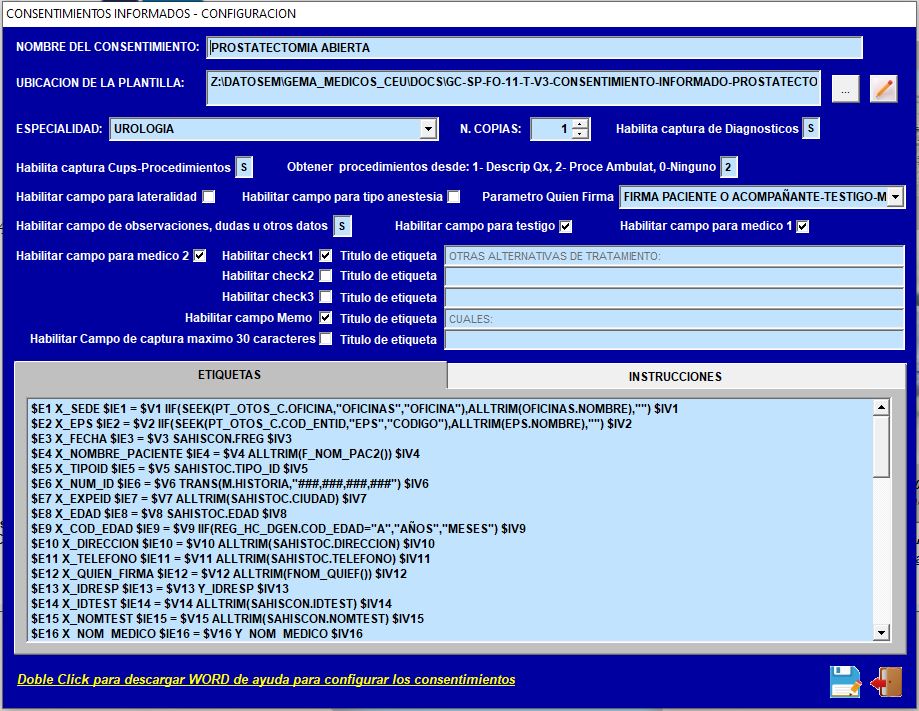Uncheck Habilitar campo para testigo
The height and width of the screenshot is (711, 919).
pos(566,226)
